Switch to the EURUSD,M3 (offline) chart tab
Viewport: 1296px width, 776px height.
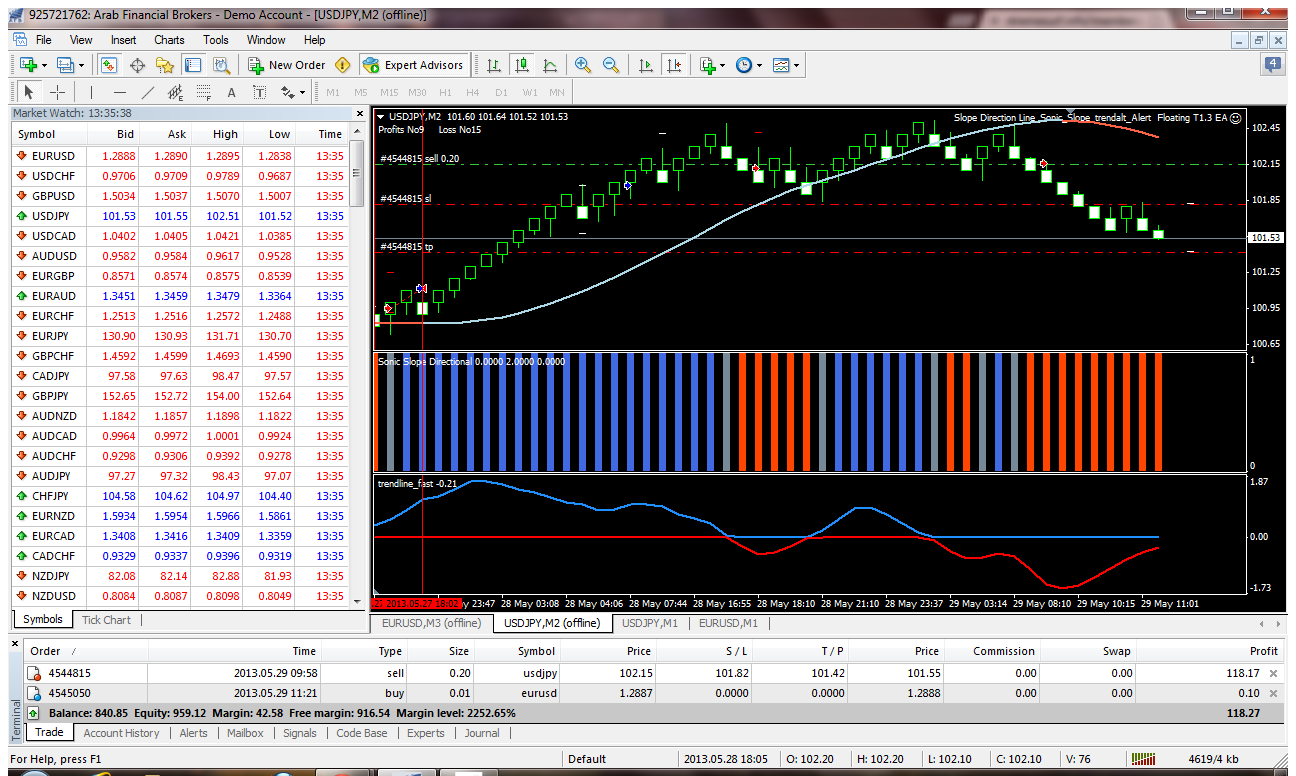(432, 623)
